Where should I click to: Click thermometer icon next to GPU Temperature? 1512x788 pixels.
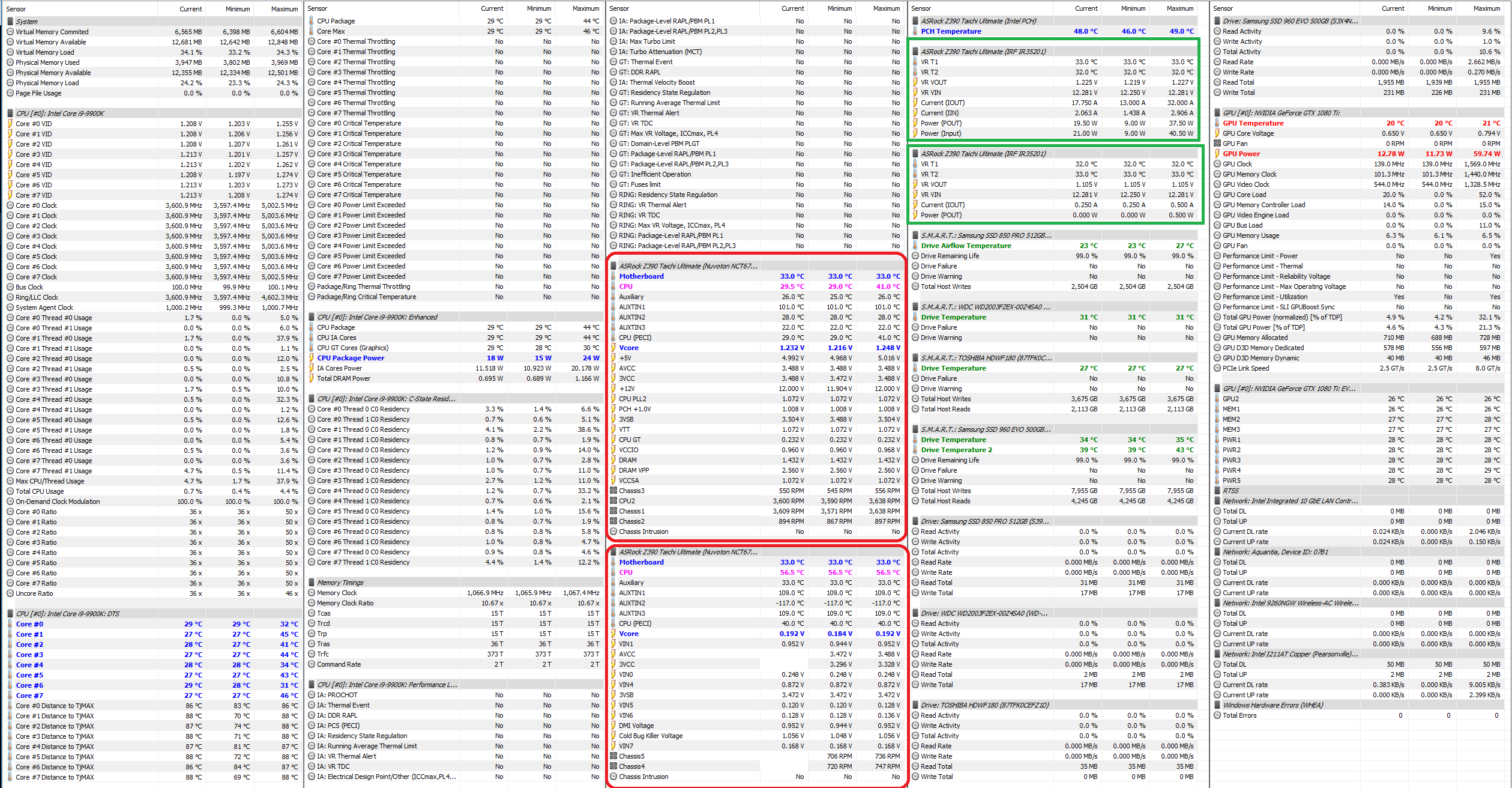pos(1217,123)
